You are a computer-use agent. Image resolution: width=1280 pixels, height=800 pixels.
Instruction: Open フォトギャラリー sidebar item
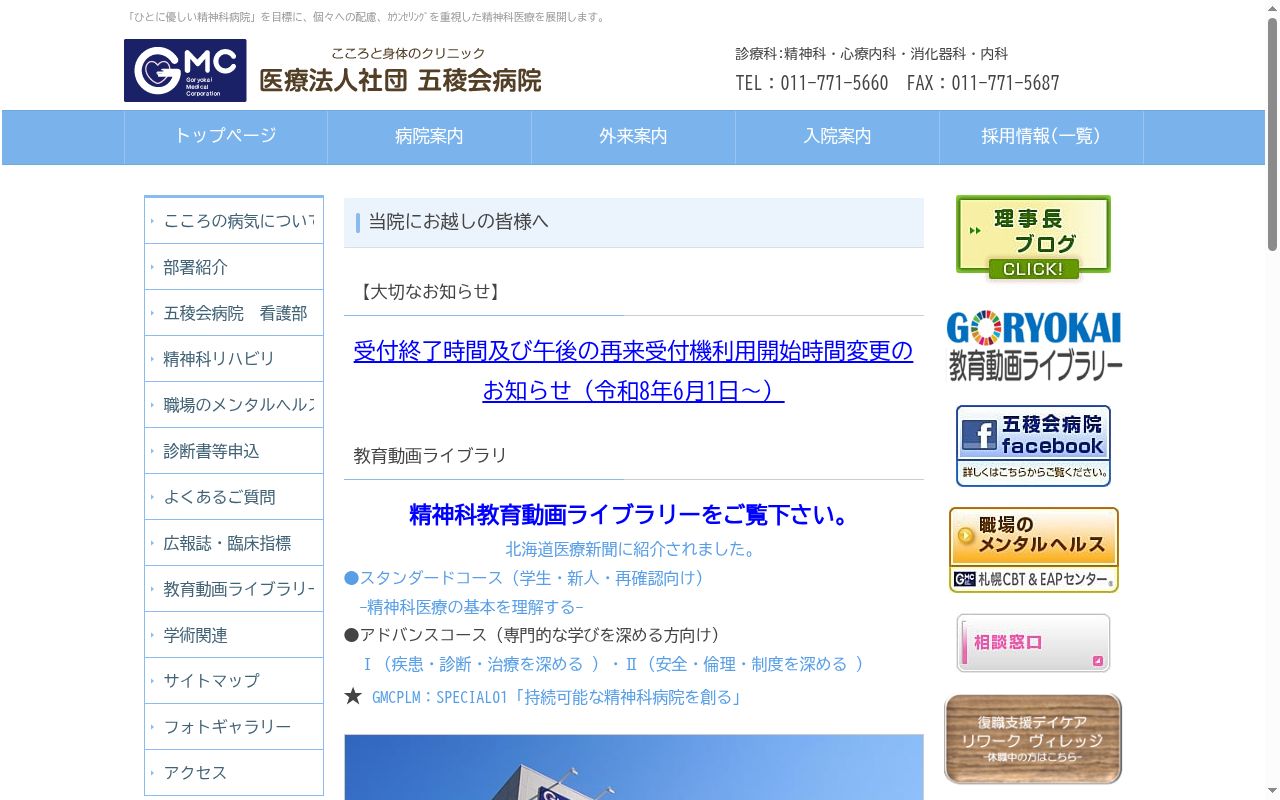pos(234,727)
